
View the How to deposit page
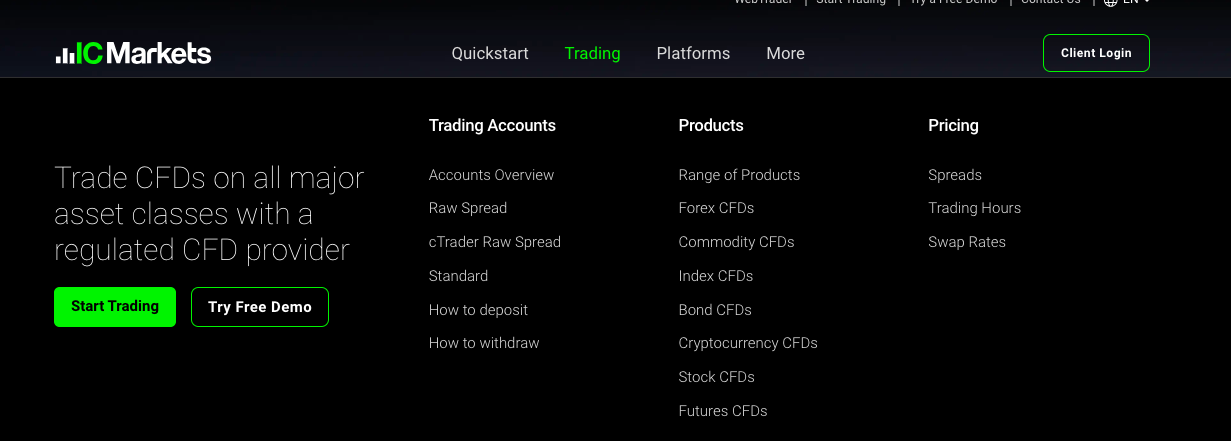click(478, 310)
